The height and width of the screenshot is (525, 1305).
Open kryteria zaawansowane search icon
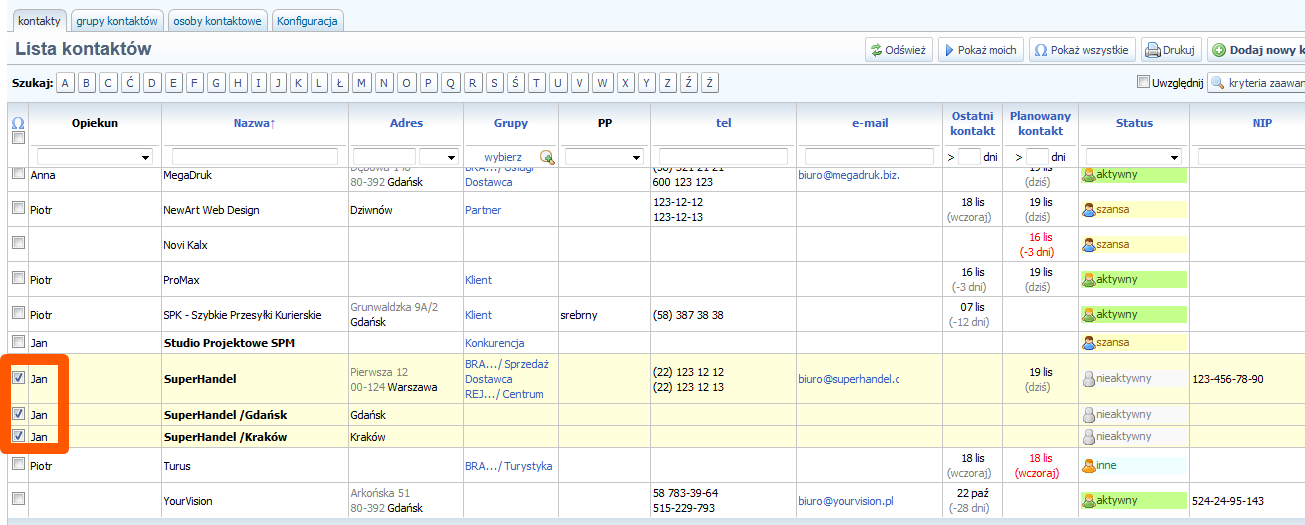(1218, 83)
